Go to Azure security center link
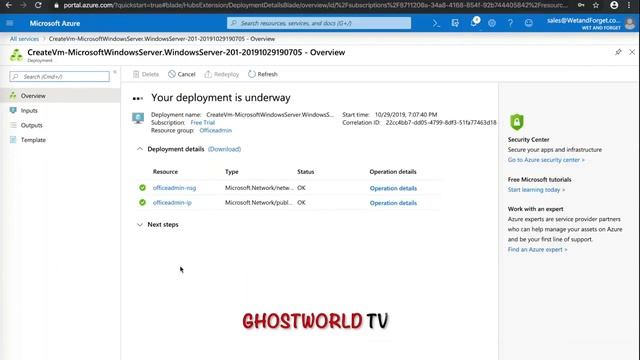 [x=546, y=160]
